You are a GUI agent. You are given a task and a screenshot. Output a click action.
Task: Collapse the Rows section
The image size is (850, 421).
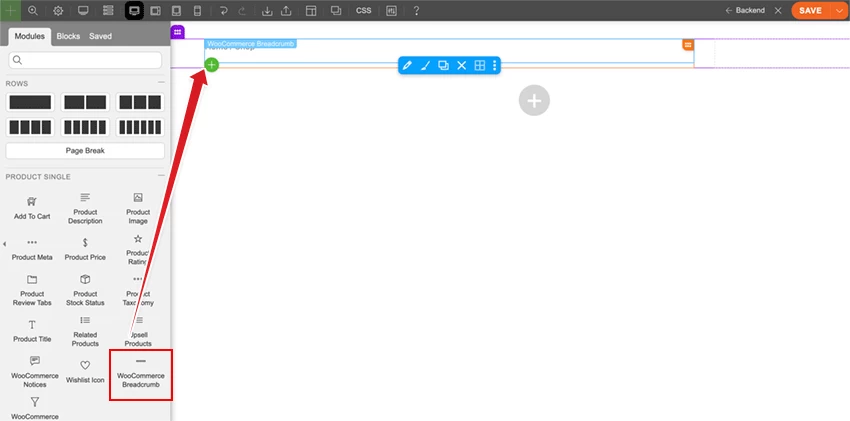[161, 83]
